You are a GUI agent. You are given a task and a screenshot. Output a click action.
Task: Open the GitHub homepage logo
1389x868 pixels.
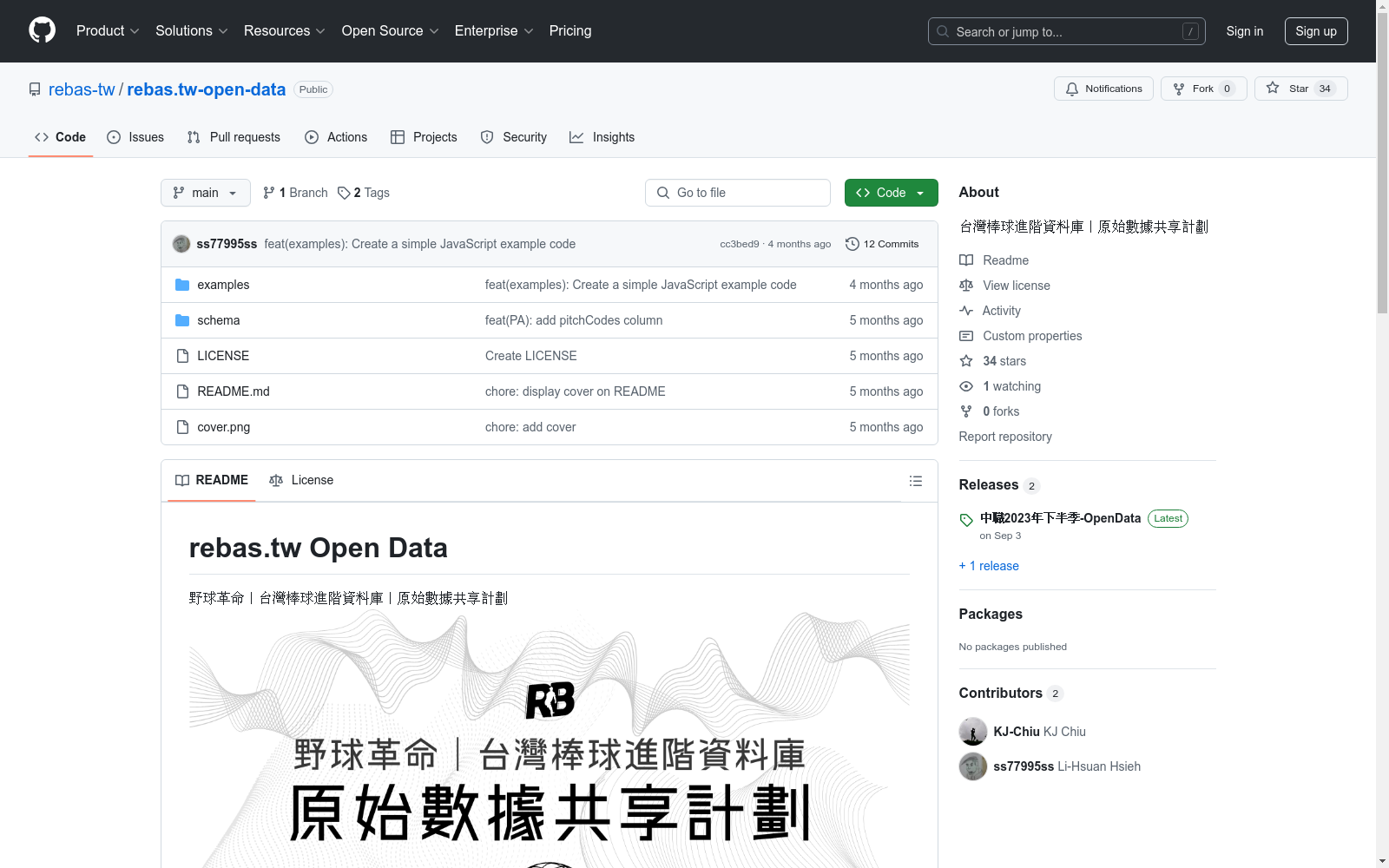pyautogui.click(x=42, y=30)
